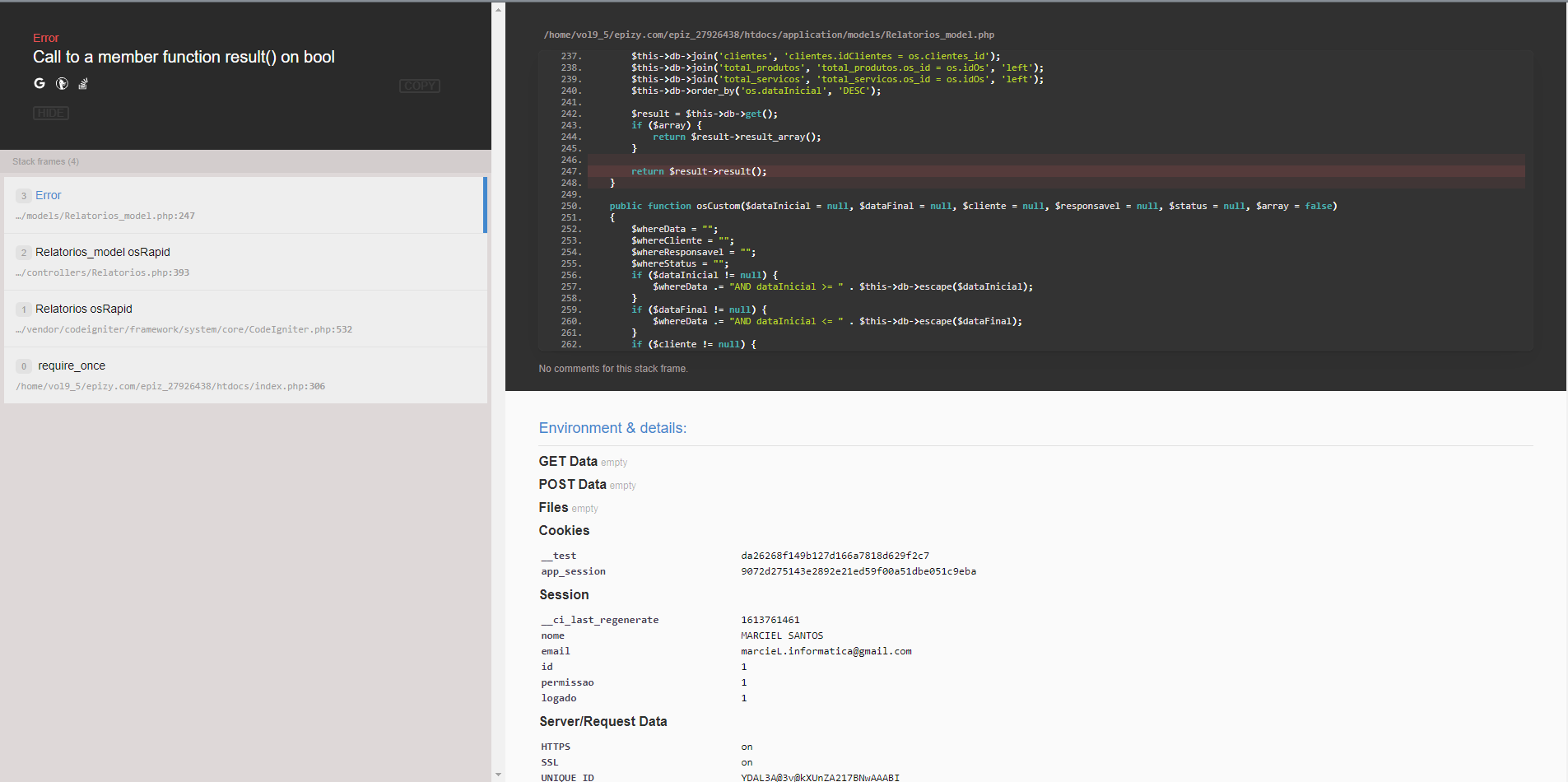Select the app_session cookie value
Screen dimensions: 1568x782
pos(858,570)
